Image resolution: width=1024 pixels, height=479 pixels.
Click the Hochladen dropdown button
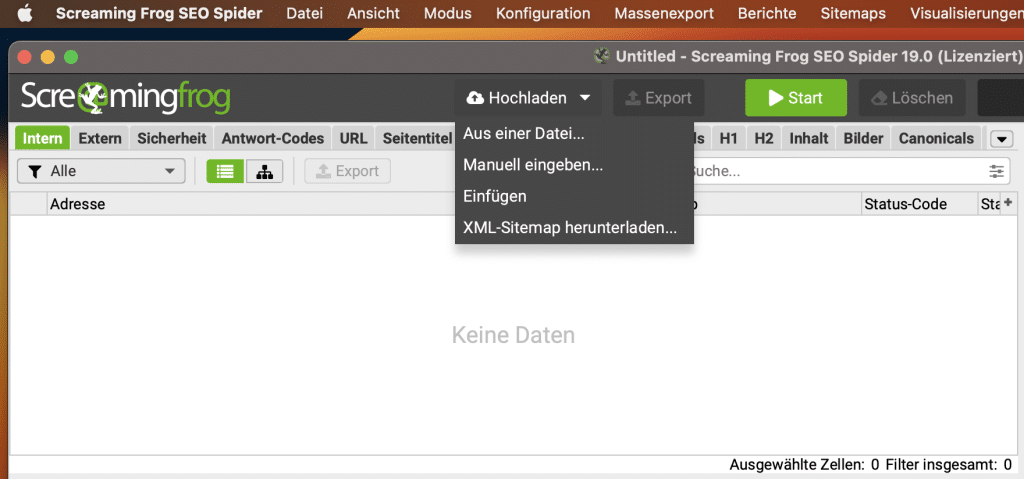528,98
